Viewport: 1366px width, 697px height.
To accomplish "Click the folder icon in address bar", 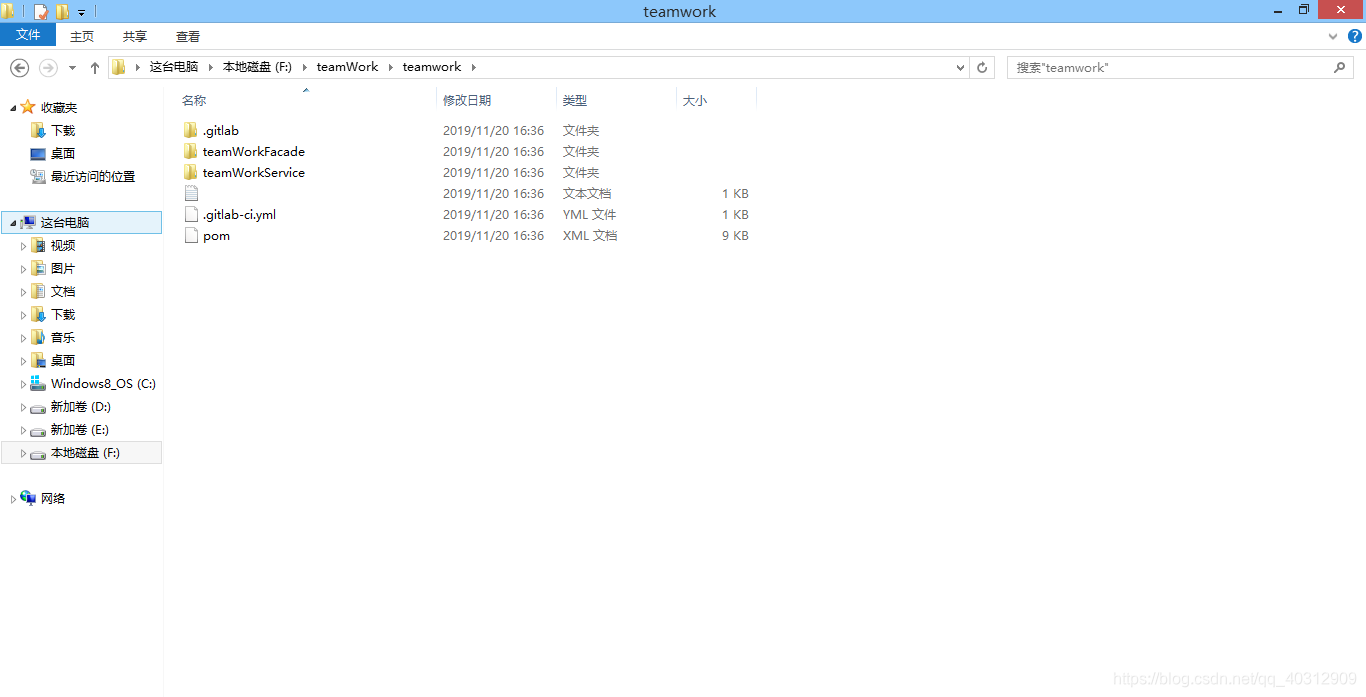I will 118,67.
